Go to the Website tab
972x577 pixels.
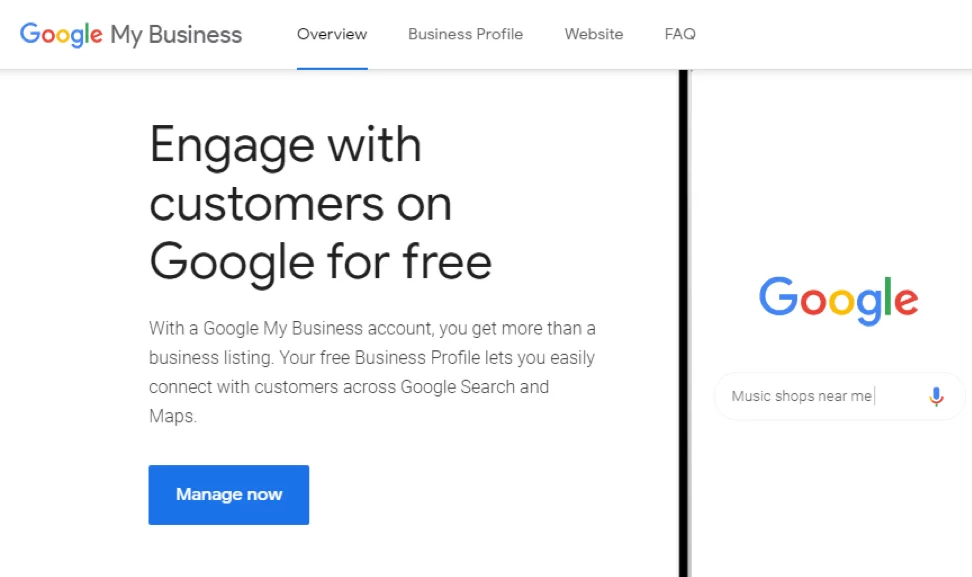[593, 34]
